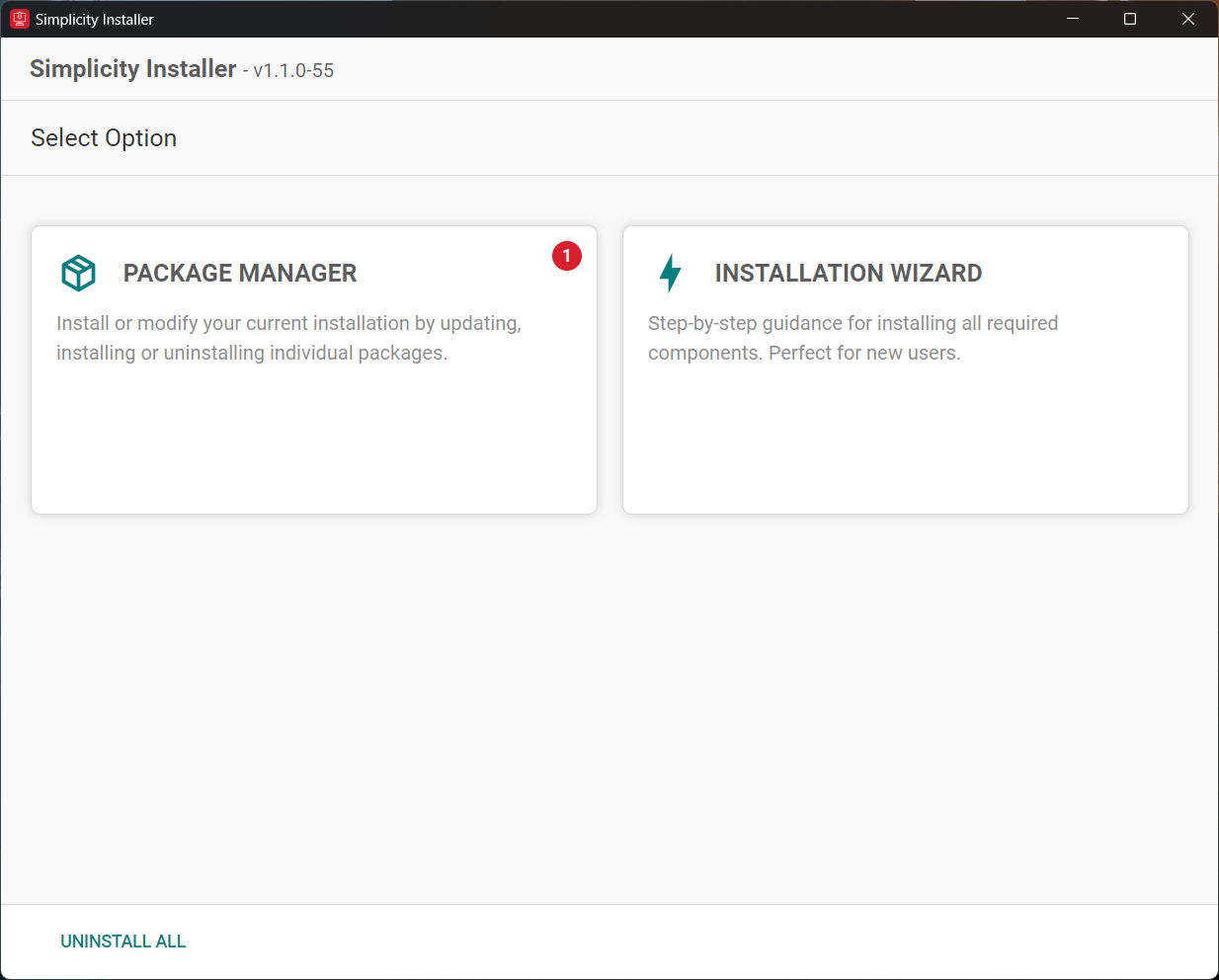Click the Simplicity Installer title bar icon
1219x980 pixels.
point(19,19)
